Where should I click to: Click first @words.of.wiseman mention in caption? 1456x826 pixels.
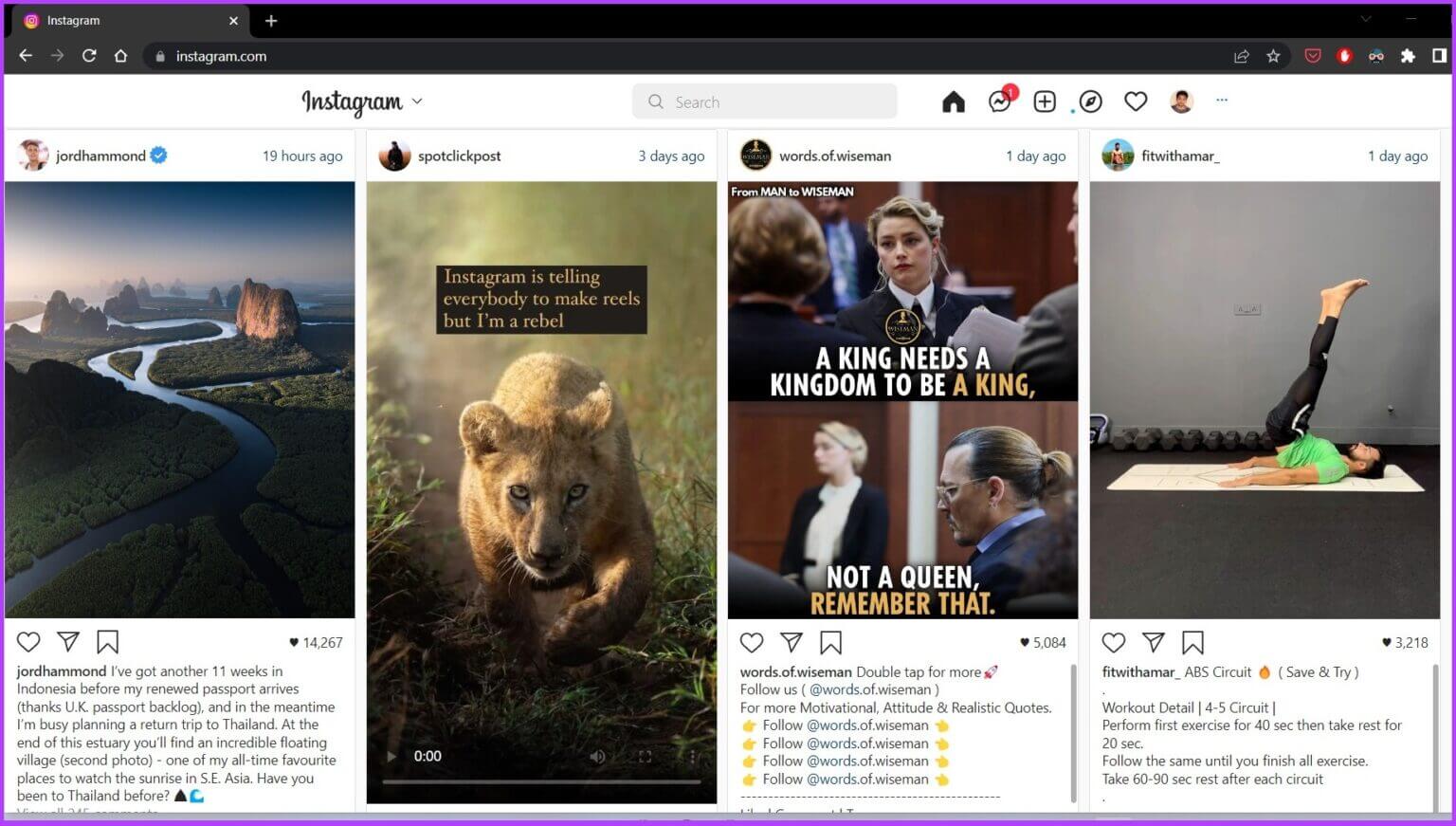tap(871, 689)
